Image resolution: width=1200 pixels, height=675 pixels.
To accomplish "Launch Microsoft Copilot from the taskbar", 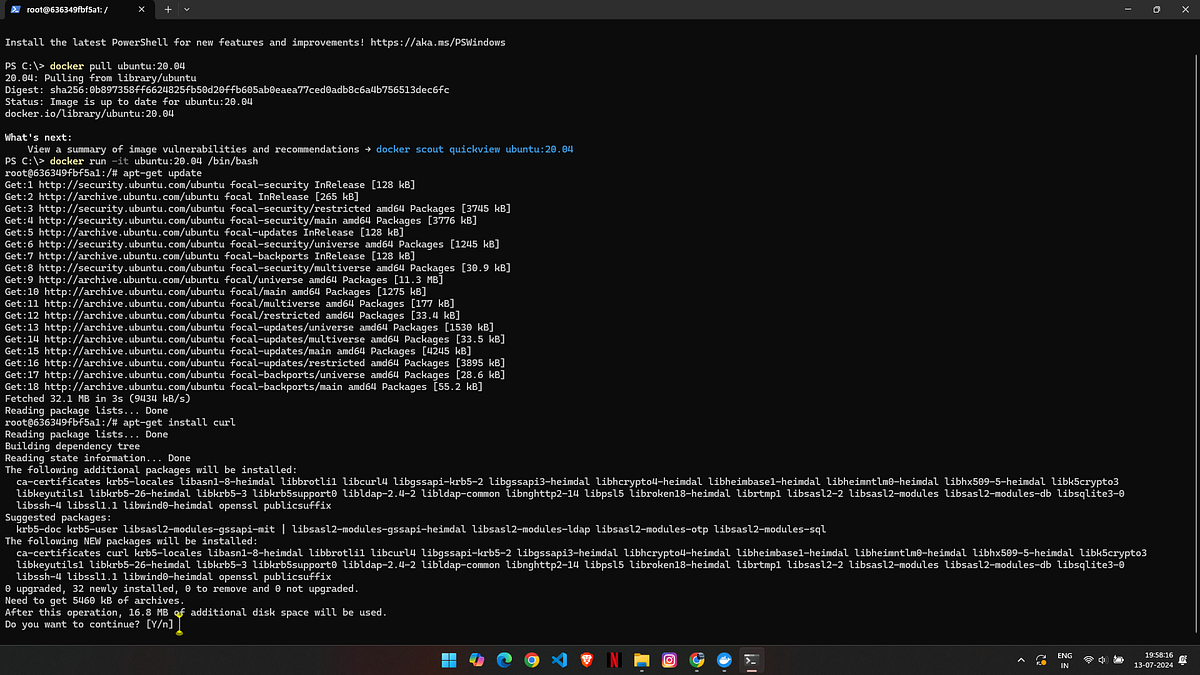I will click(476, 660).
